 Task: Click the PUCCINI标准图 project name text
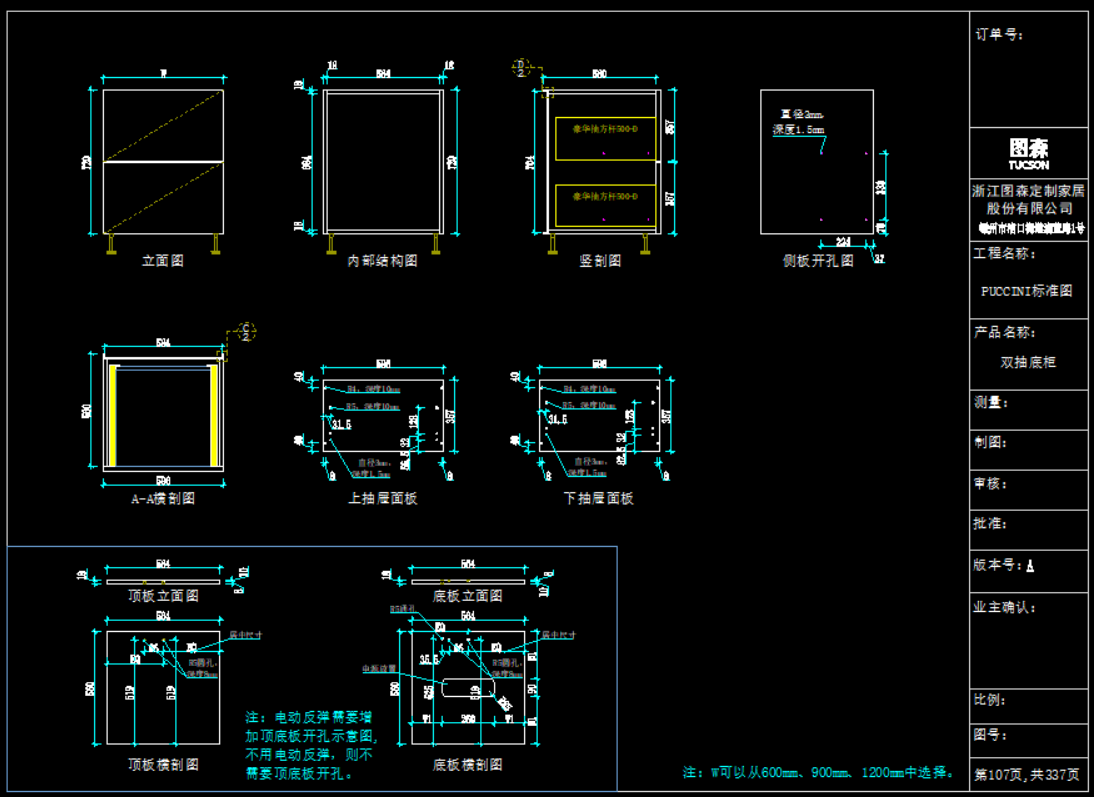click(1027, 291)
